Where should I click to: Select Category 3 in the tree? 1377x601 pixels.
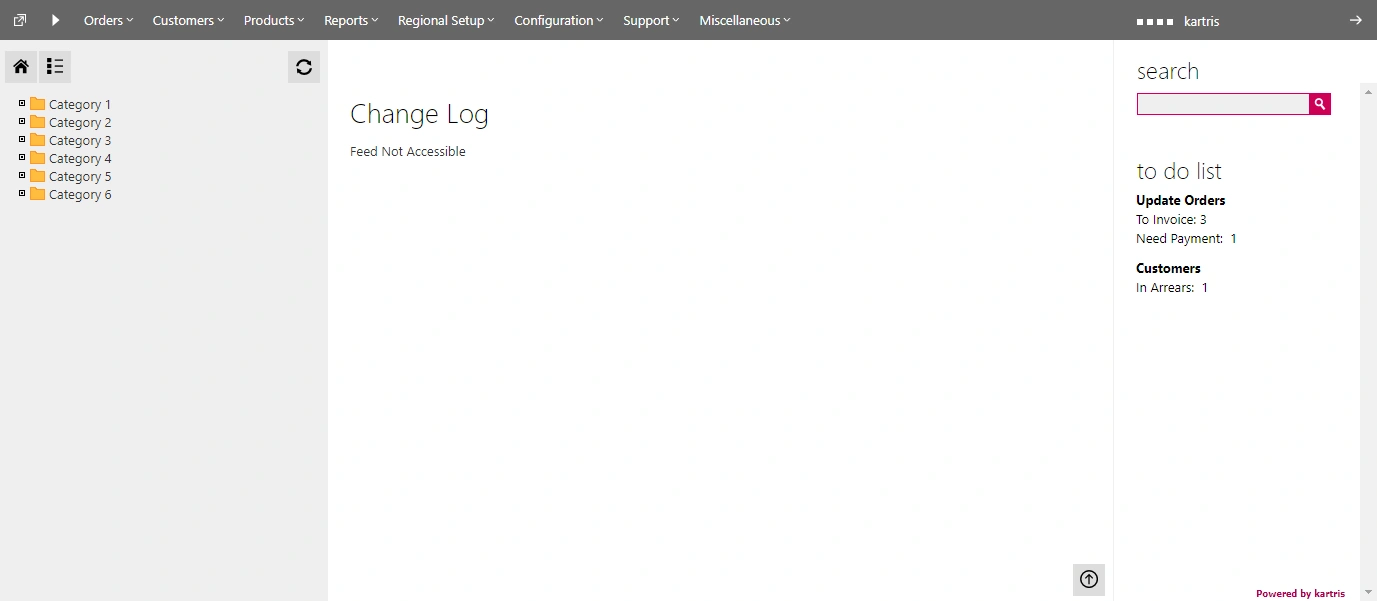point(80,140)
